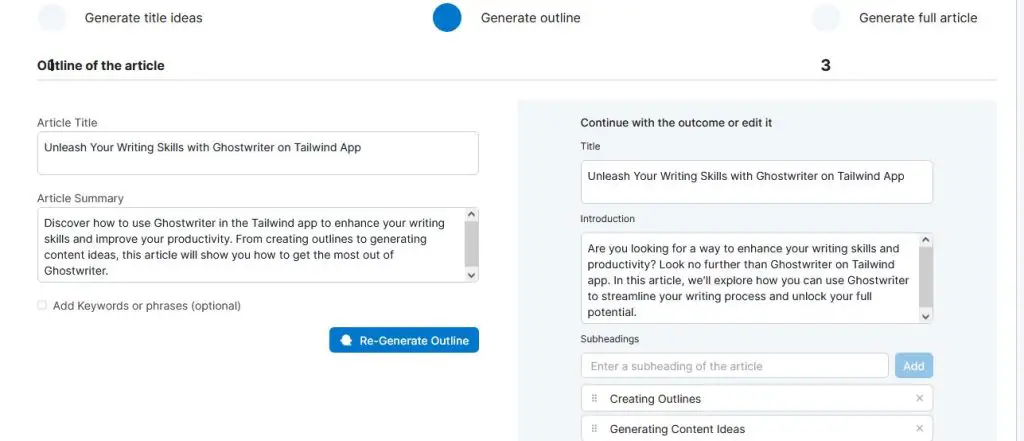
Task: Click into the Article Title field
Action: [x=258, y=154]
